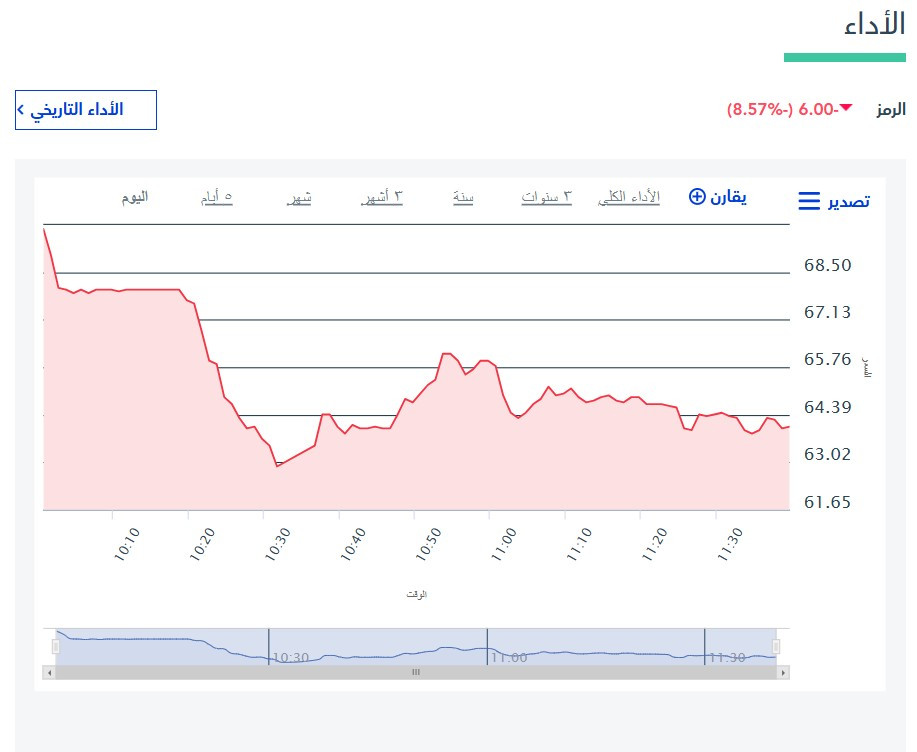Select the اليوم (today) time range

[135, 197]
